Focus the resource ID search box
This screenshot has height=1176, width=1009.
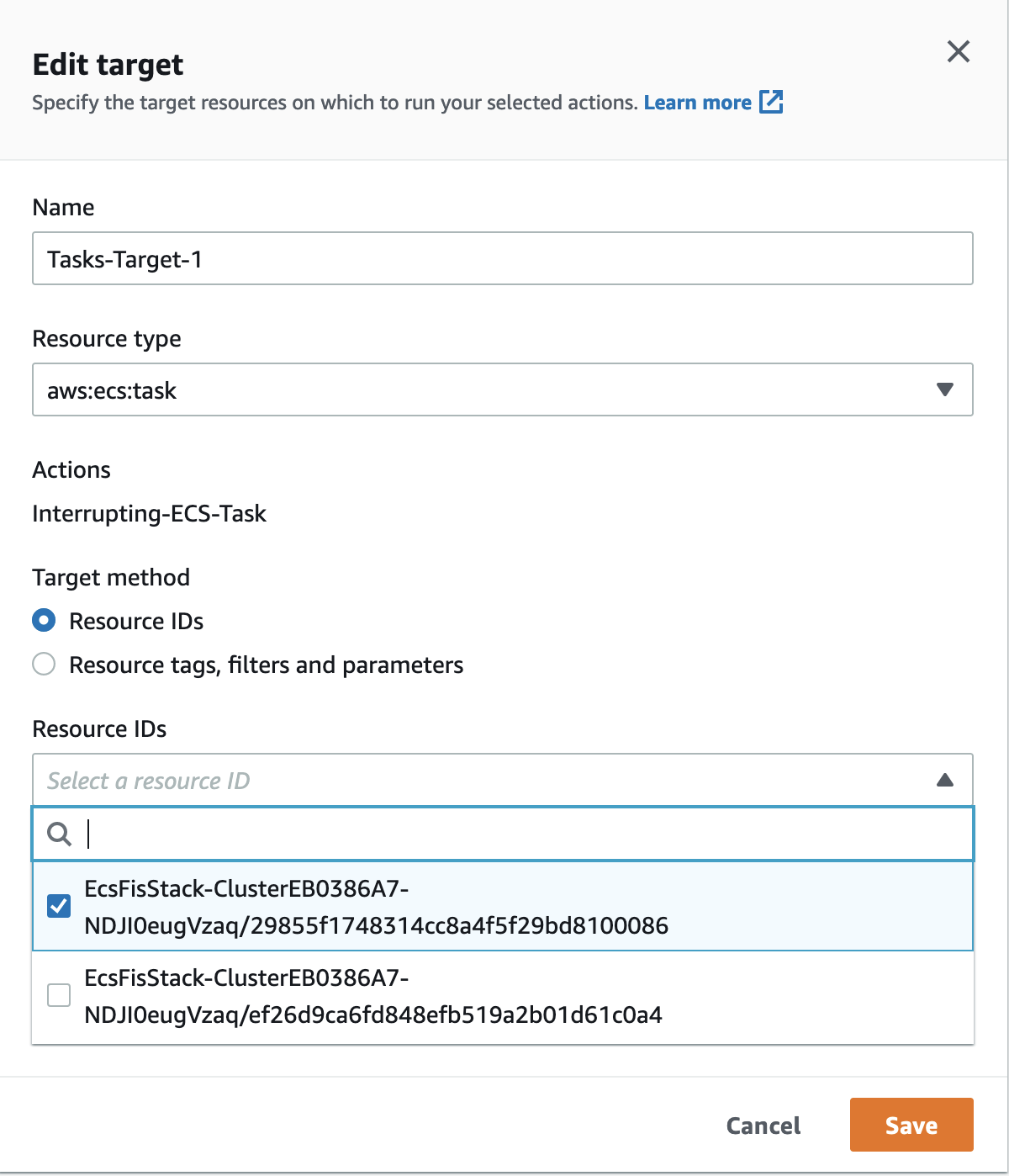(503, 834)
